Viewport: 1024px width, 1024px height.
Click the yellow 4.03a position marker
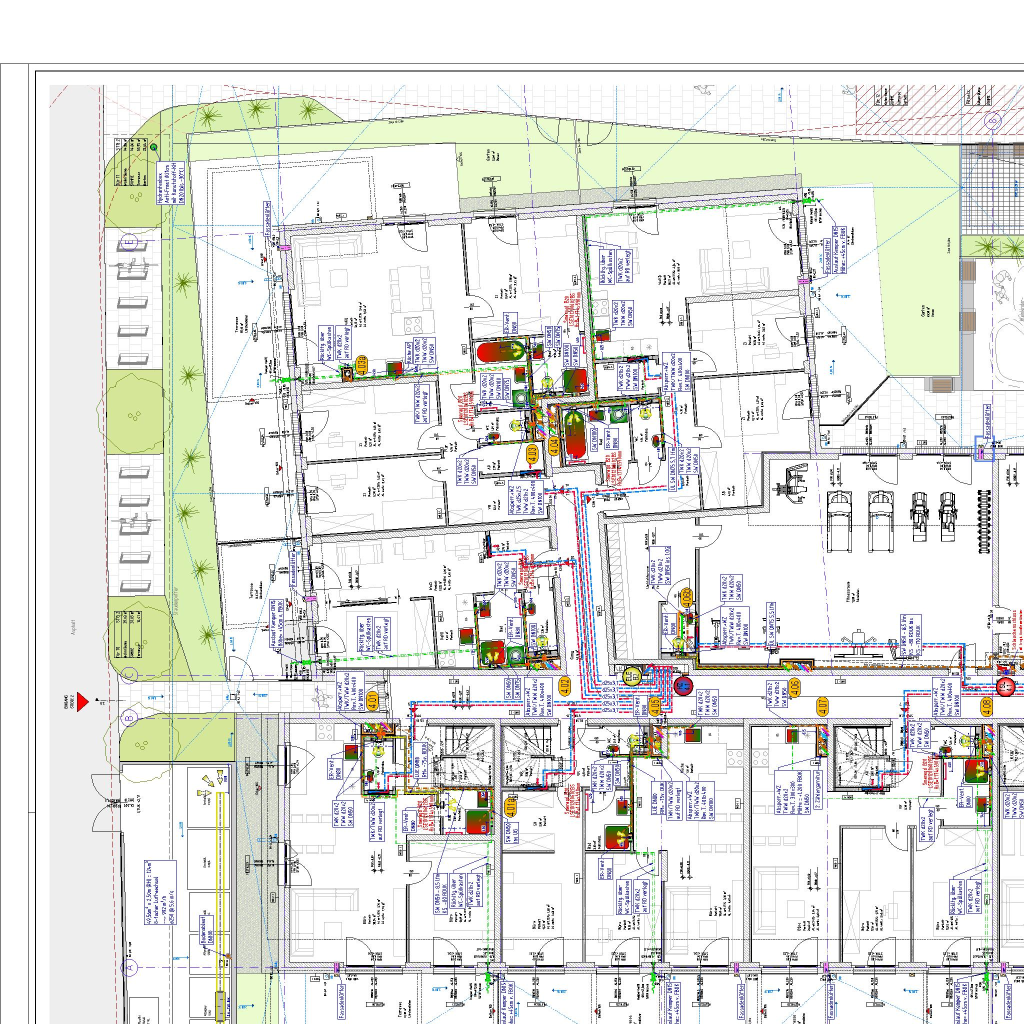[x=361, y=367]
